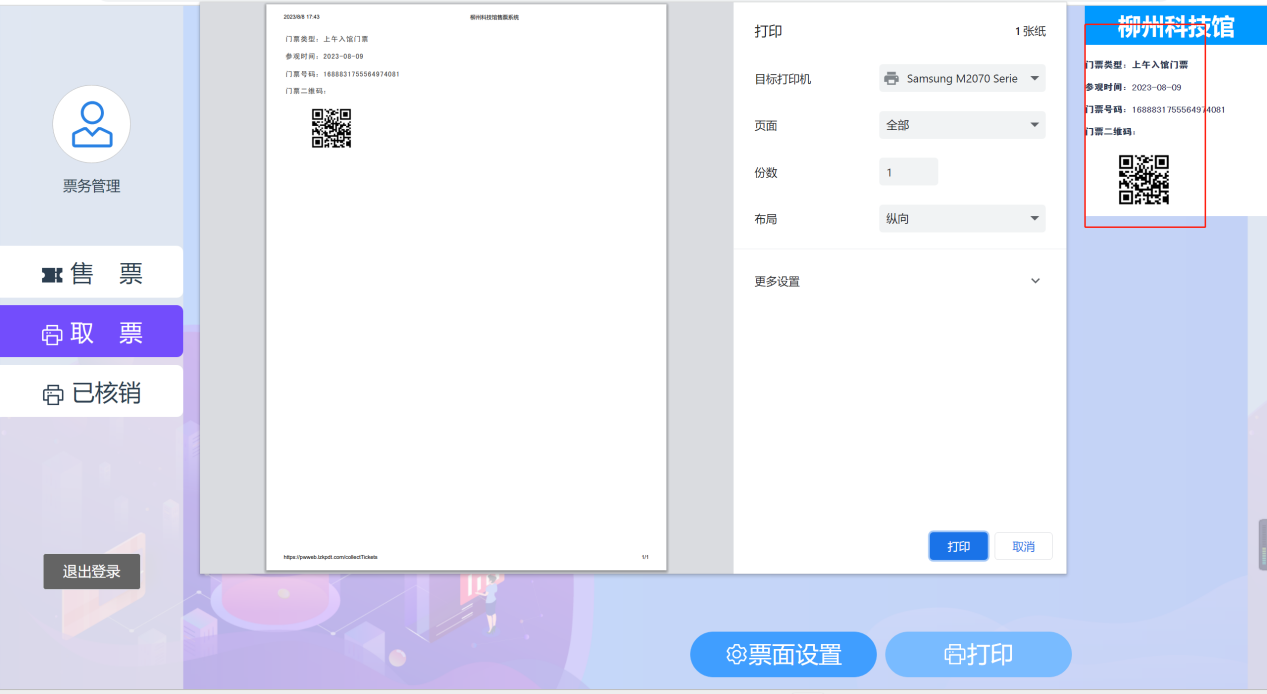Click the QR code in the ticket preview
This screenshot has height=694, width=1267.
(x=332, y=128)
